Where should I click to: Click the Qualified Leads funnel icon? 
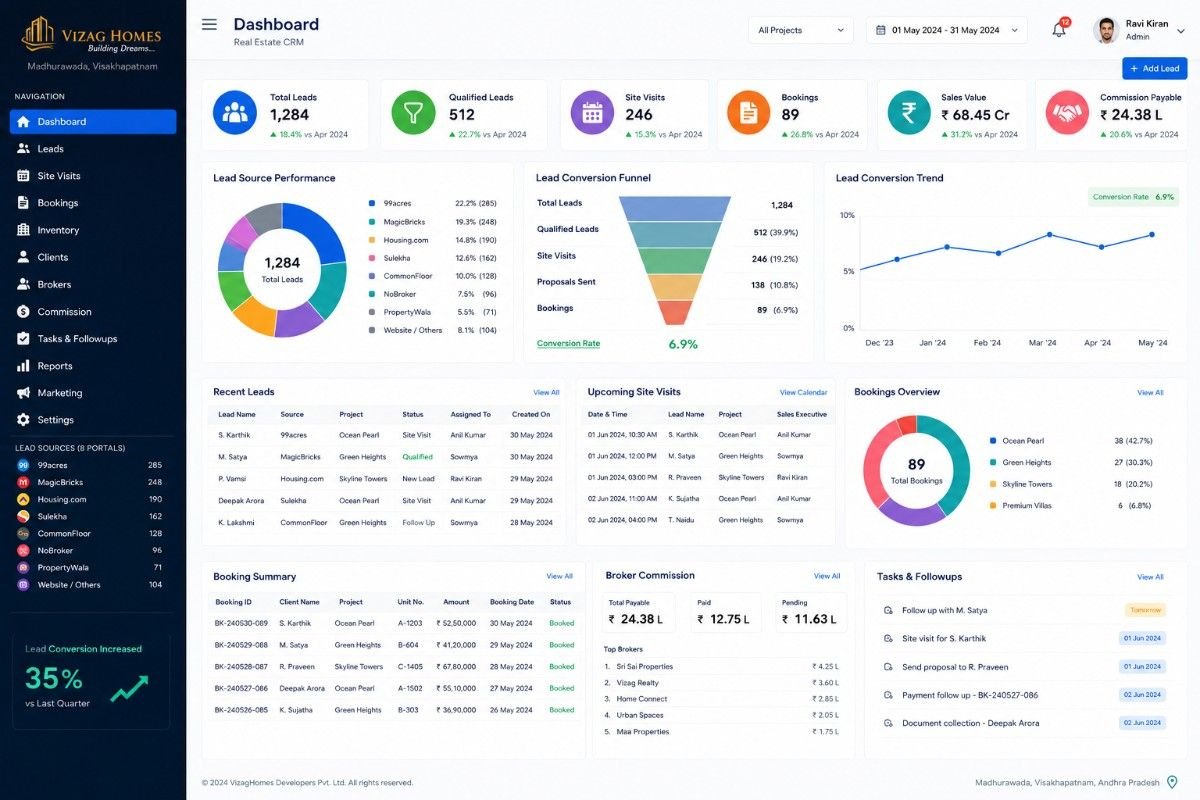pyautogui.click(x=413, y=112)
